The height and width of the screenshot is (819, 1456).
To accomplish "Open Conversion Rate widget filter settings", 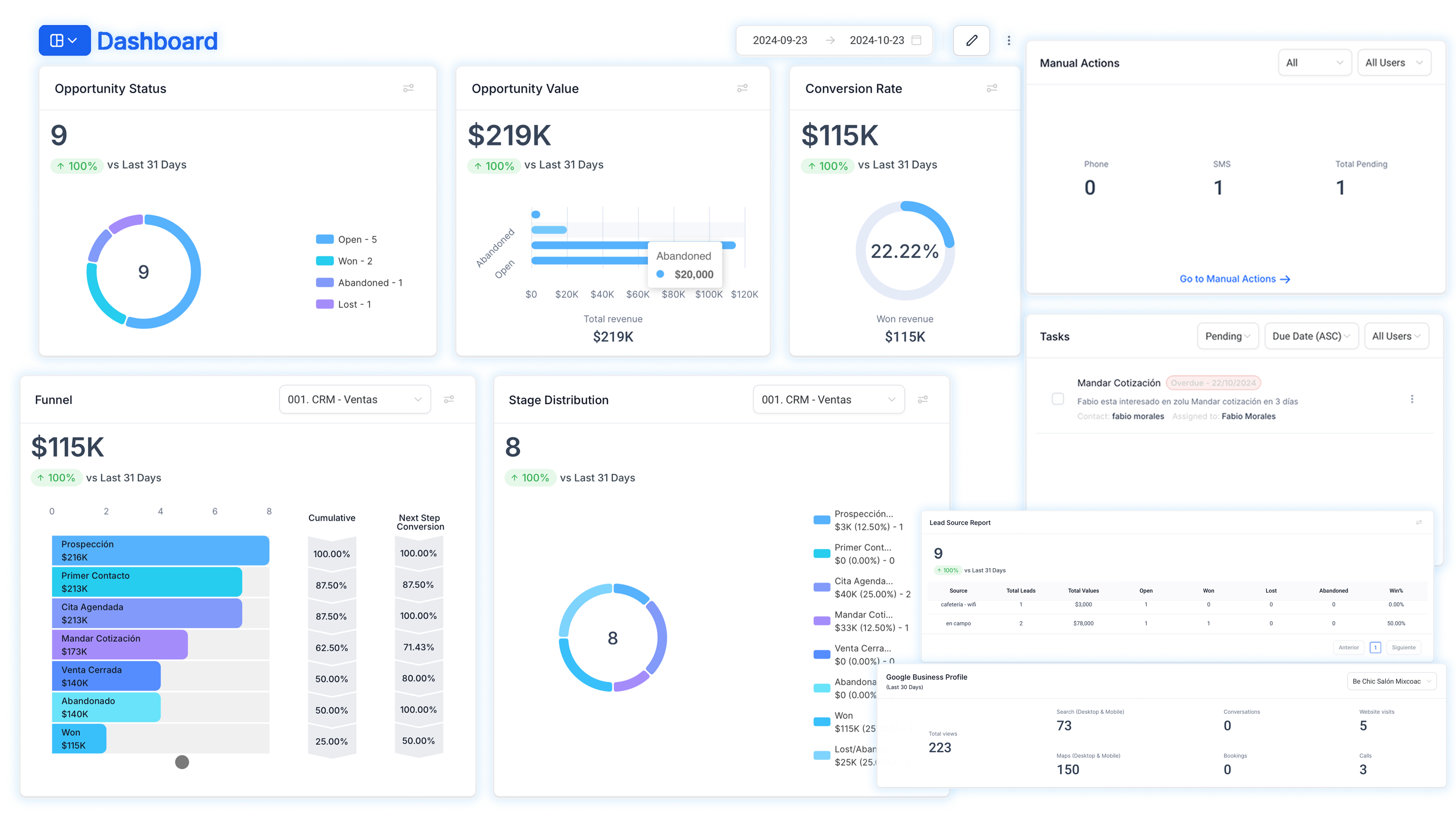I will 992,88.
